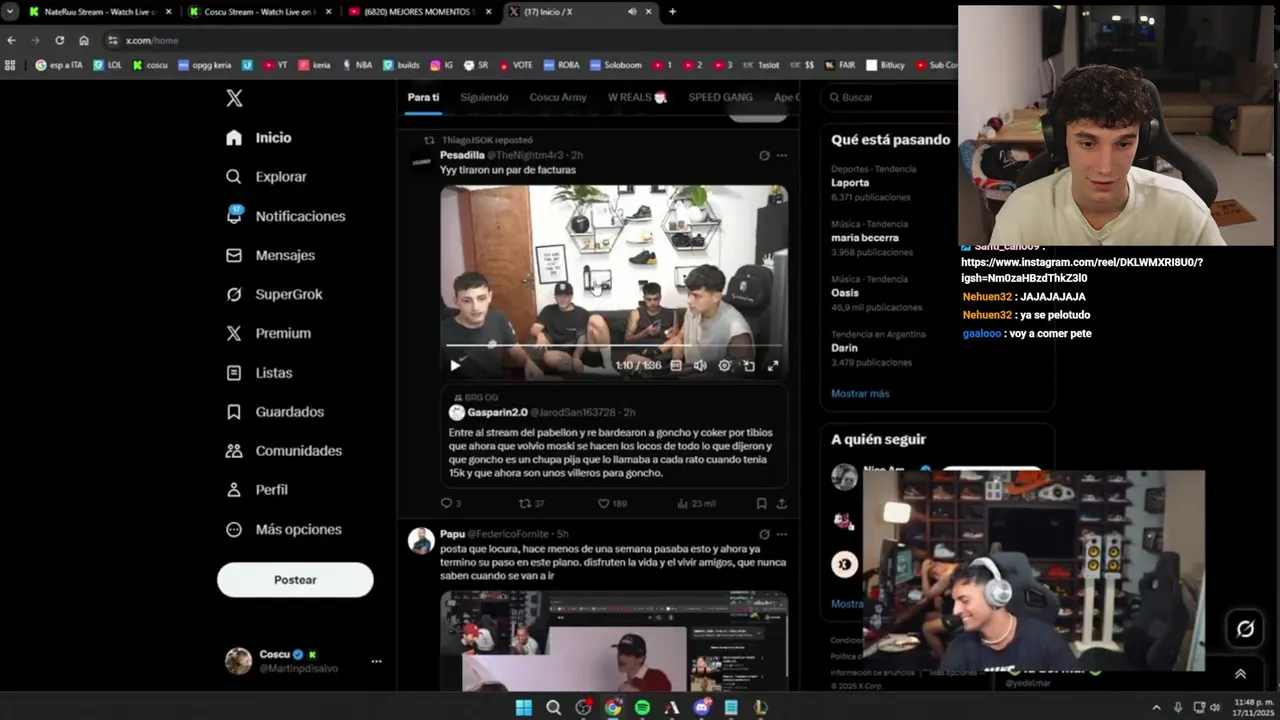Enter fullscreen on the tweet video
Viewport: 1280px width, 720px height.
tap(773, 366)
